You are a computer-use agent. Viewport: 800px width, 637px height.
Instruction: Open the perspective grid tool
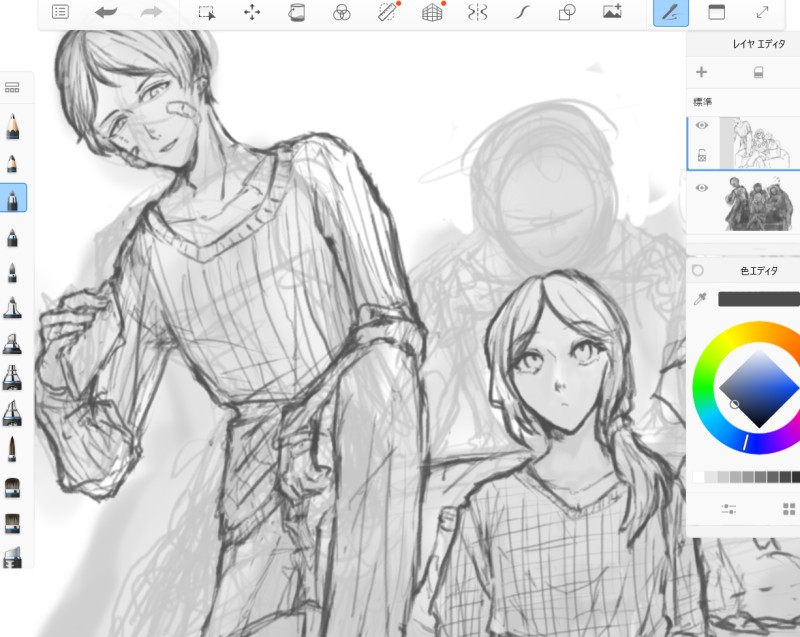(x=432, y=12)
